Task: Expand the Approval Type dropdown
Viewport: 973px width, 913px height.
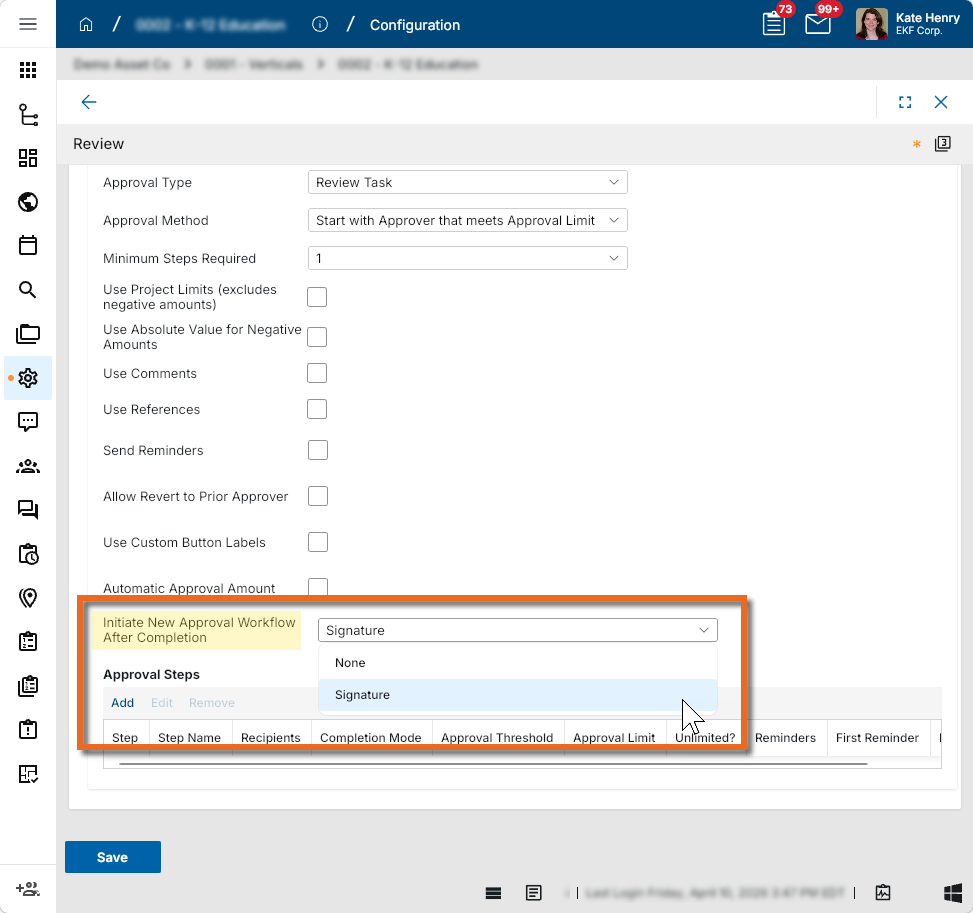Action: 467,182
